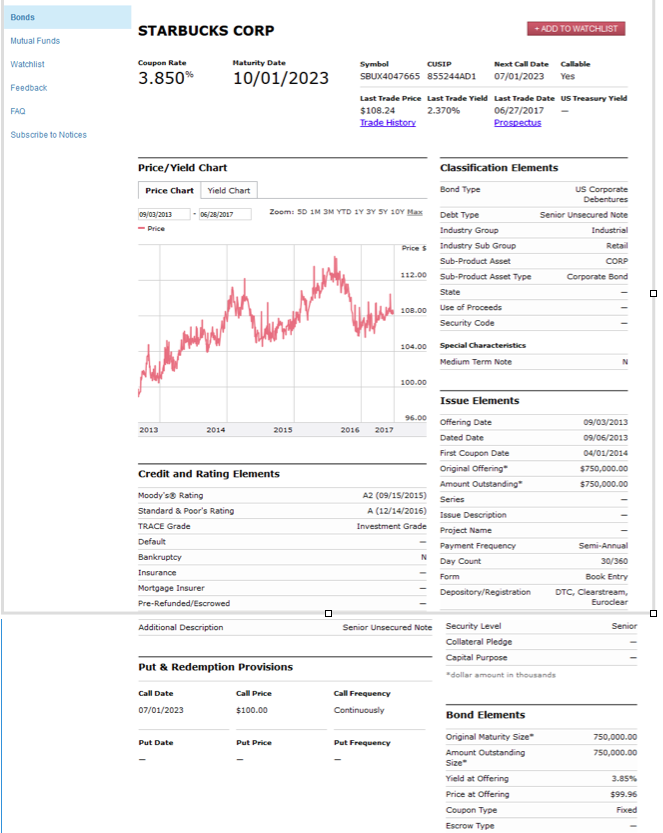Image resolution: width=663 pixels, height=833 pixels.
Task: Open the Watchlist sidebar link
Action: pyautogui.click(x=28, y=64)
